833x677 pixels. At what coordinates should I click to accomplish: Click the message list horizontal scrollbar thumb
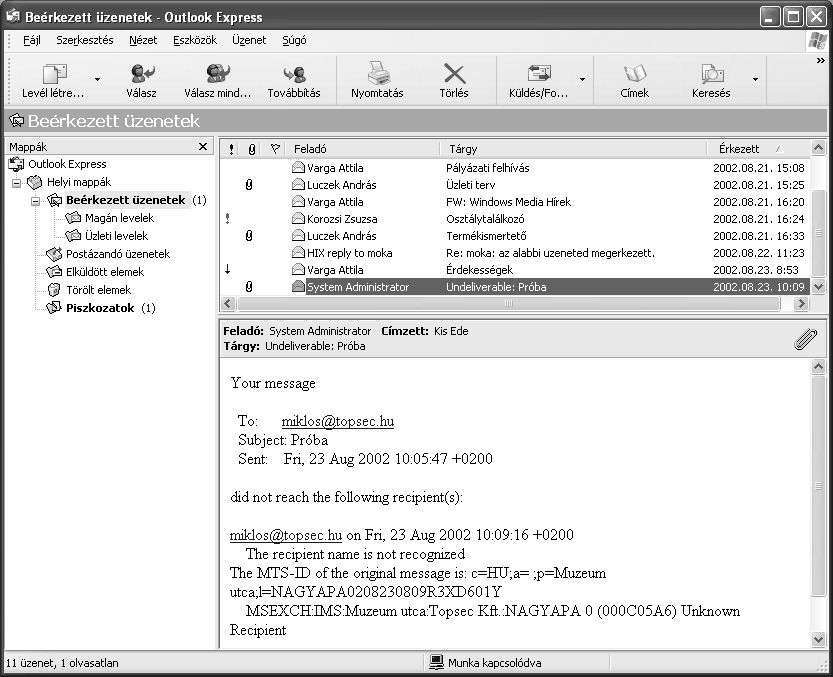pos(509,304)
